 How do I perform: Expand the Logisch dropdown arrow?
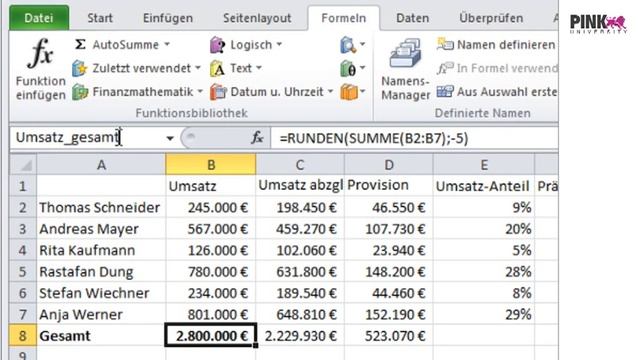click(x=279, y=44)
